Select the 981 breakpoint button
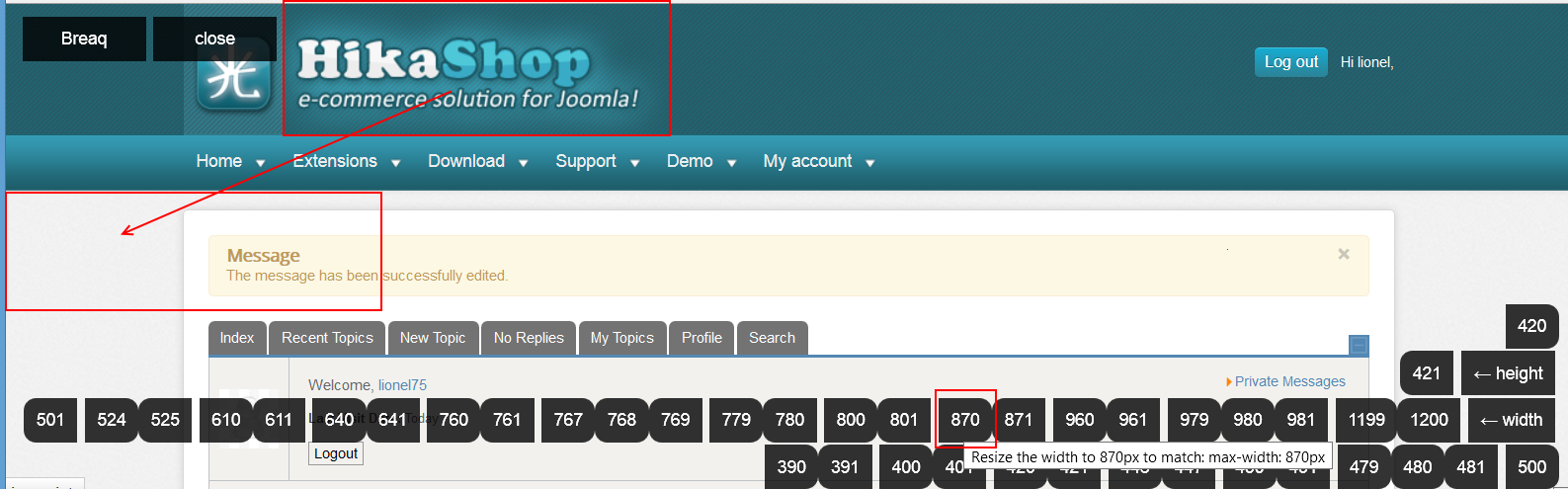 (x=1301, y=420)
